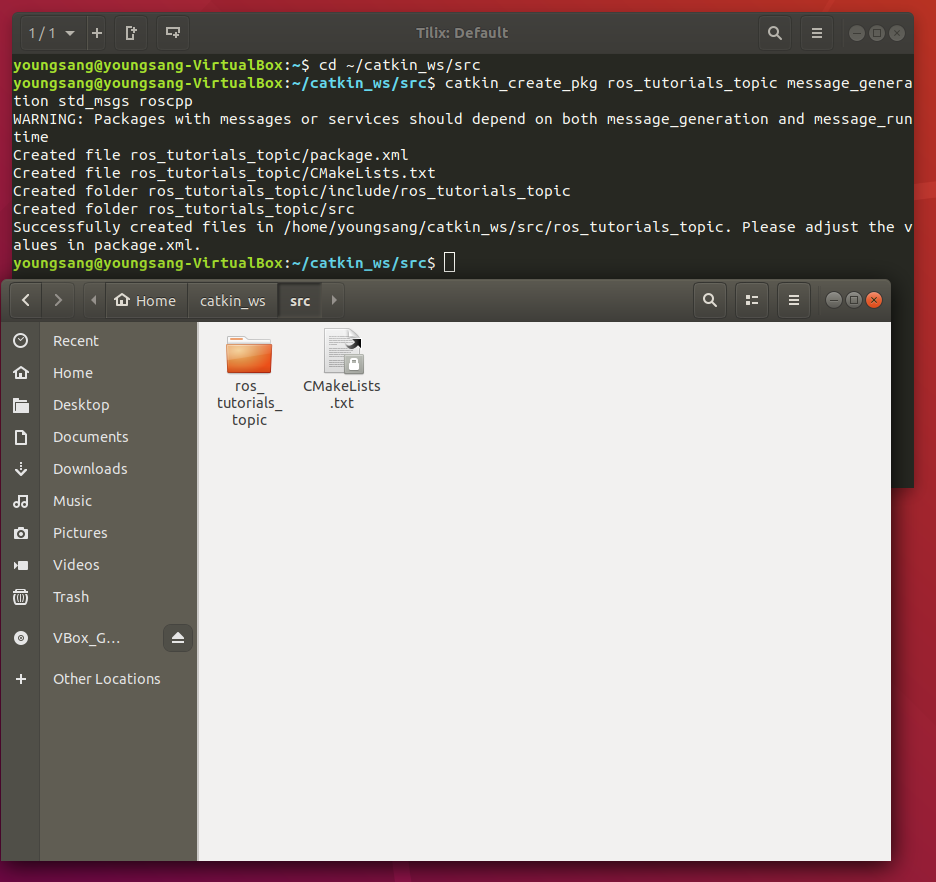Screen dimensions: 936x882
Task: Open Videos in sidebar
Action: point(99,565)
